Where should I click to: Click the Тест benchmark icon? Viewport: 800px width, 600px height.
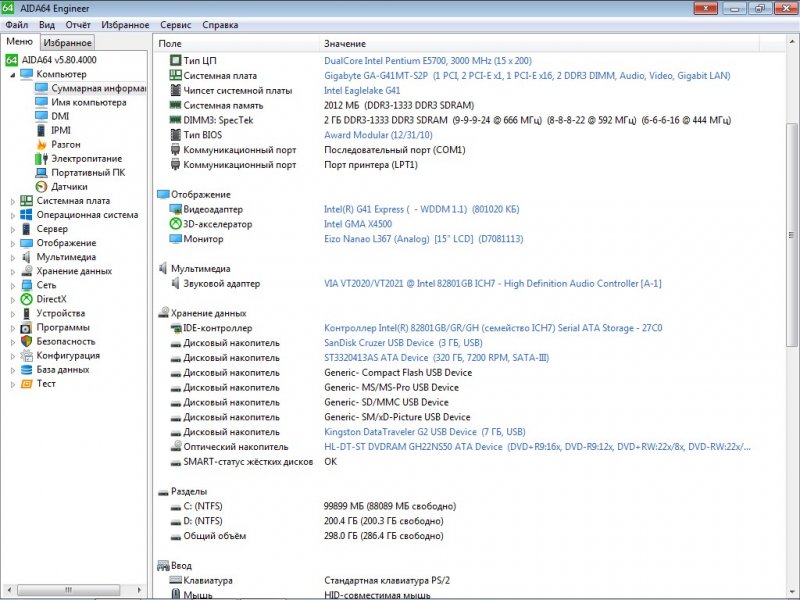click(25, 382)
